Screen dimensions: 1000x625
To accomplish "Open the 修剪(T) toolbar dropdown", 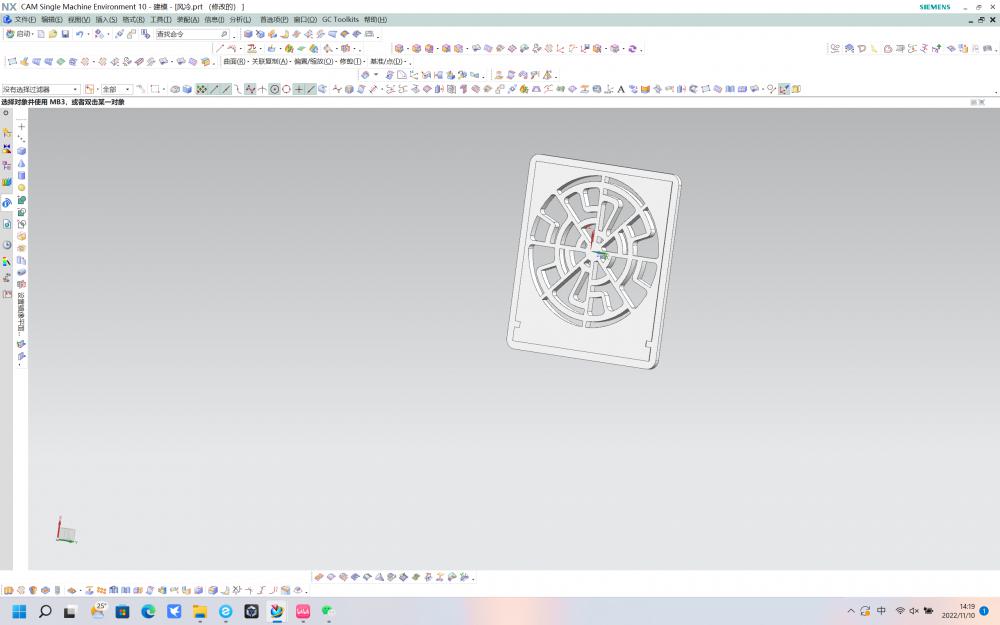I will coord(351,61).
